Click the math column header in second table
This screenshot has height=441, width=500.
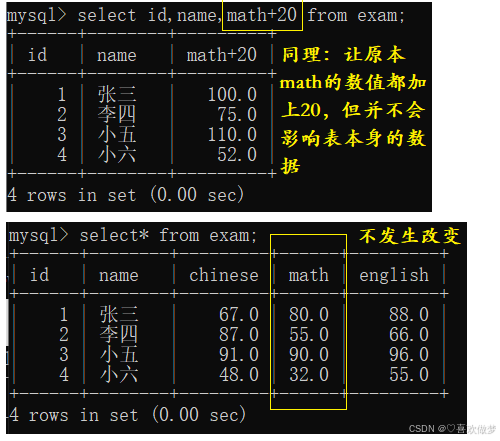click(x=309, y=275)
